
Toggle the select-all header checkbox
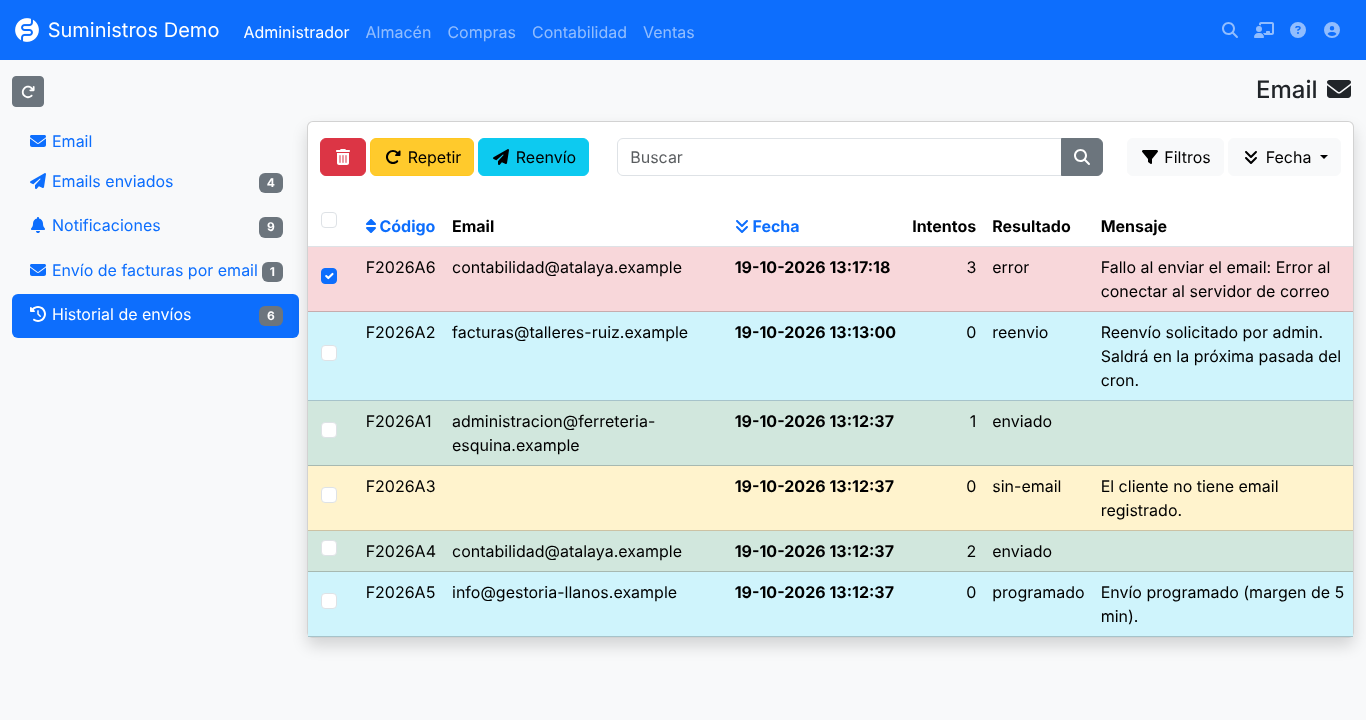tap(329, 220)
